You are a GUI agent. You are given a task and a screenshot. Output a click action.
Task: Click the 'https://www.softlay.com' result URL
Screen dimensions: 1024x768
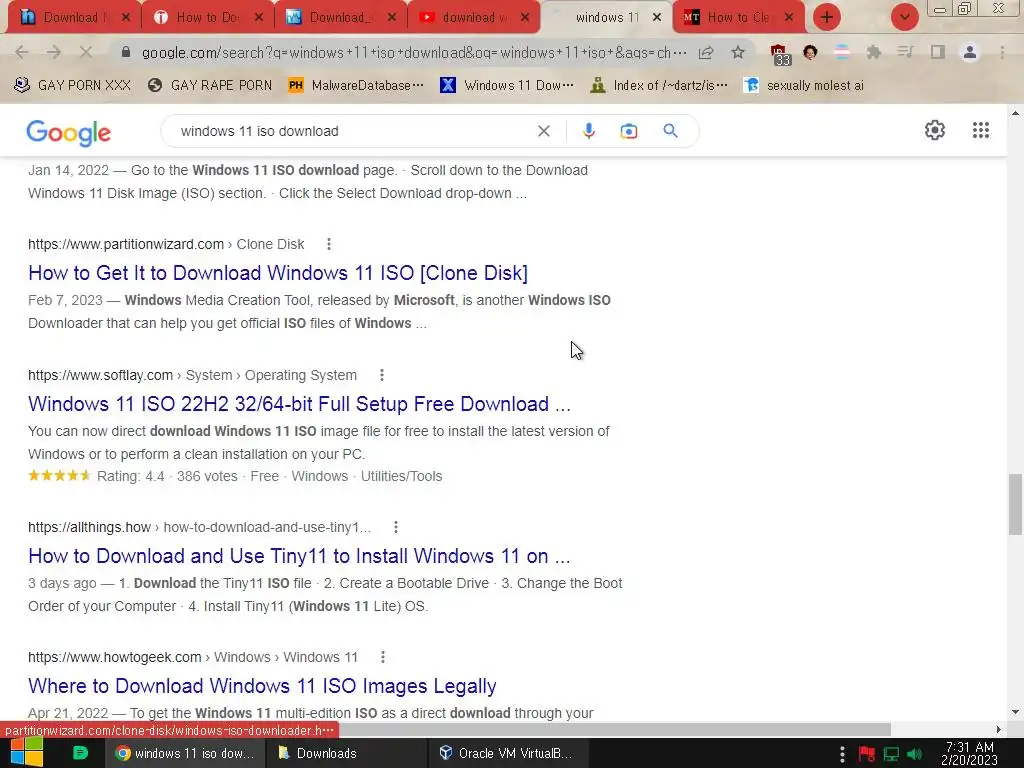(101, 376)
